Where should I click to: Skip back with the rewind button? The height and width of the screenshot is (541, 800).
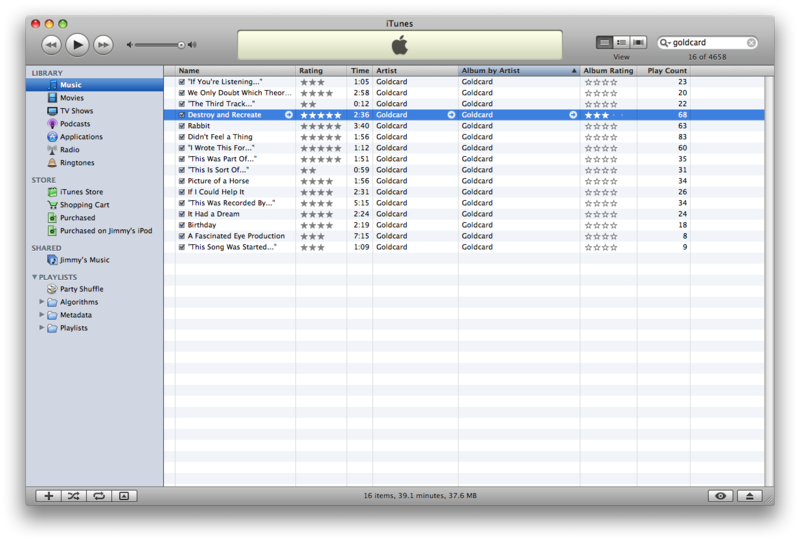tap(51, 45)
